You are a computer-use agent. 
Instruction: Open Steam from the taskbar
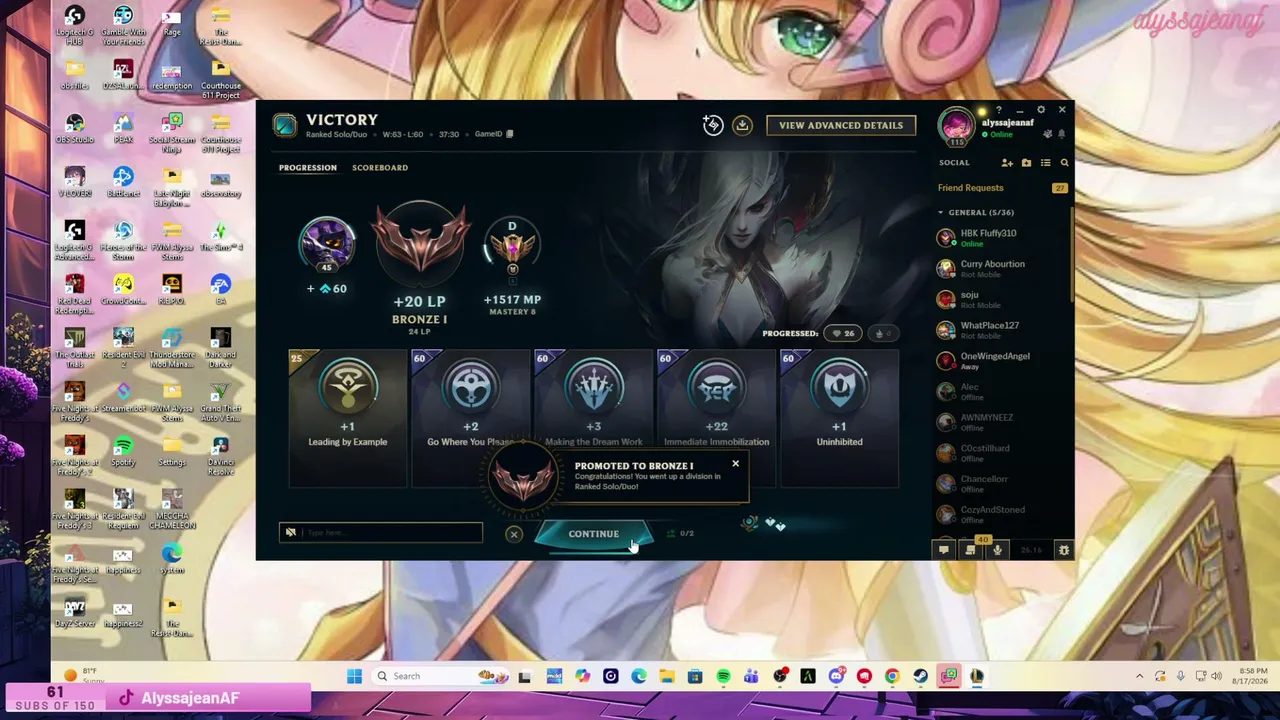920,676
